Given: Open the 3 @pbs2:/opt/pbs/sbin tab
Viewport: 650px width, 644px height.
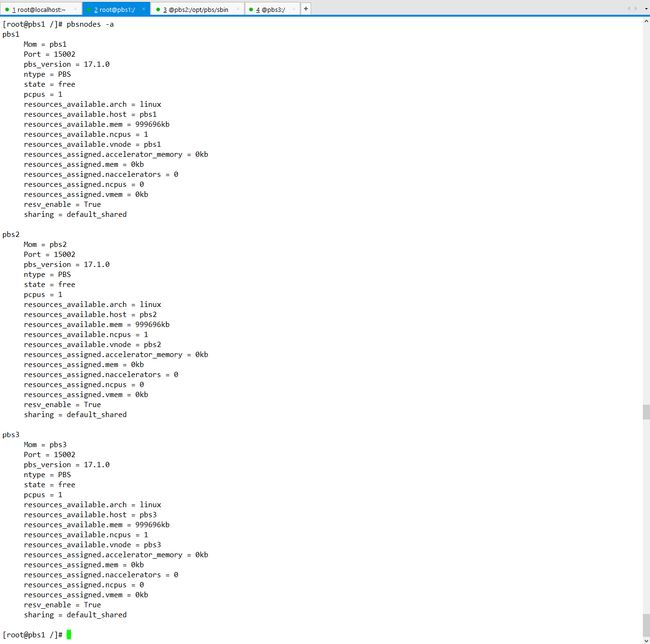Looking at the screenshot, I should pyautogui.click(x=196, y=9).
